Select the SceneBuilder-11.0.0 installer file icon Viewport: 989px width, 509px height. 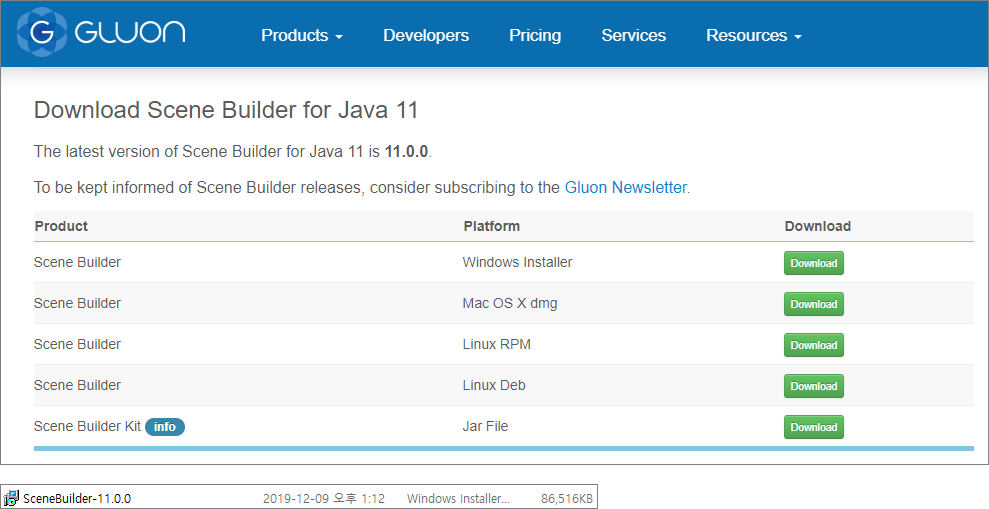tap(11, 498)
